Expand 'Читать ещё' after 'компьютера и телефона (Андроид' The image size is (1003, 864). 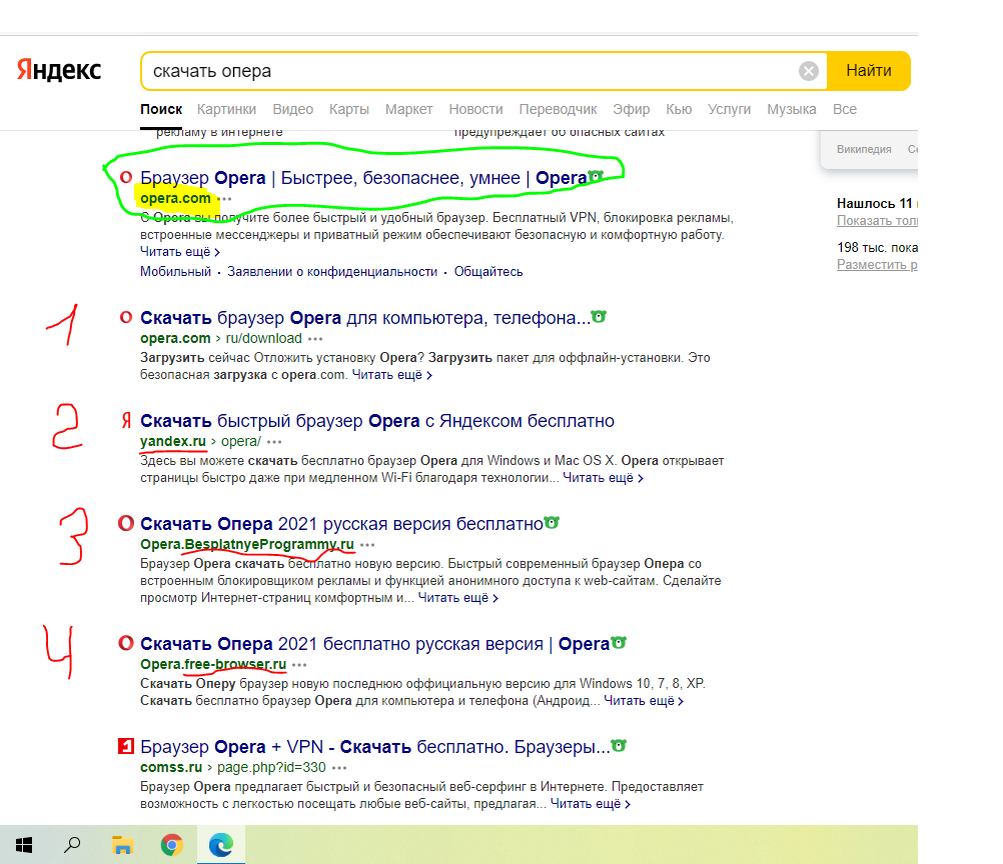(x=644, y=701)
